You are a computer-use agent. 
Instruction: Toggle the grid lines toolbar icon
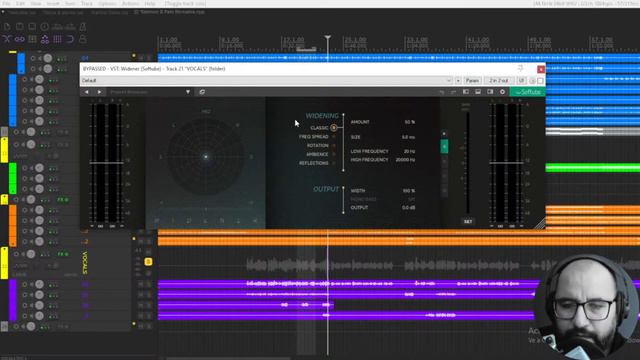57,39
